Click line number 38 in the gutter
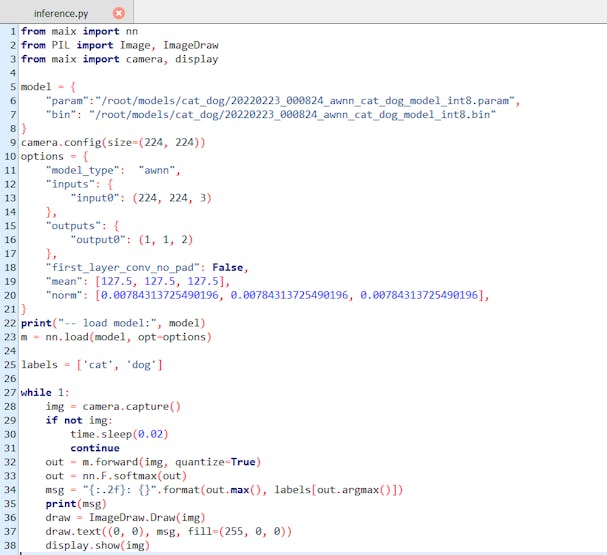Image resolution: width=607 pixels, height=555 pixels. point(10,545)
